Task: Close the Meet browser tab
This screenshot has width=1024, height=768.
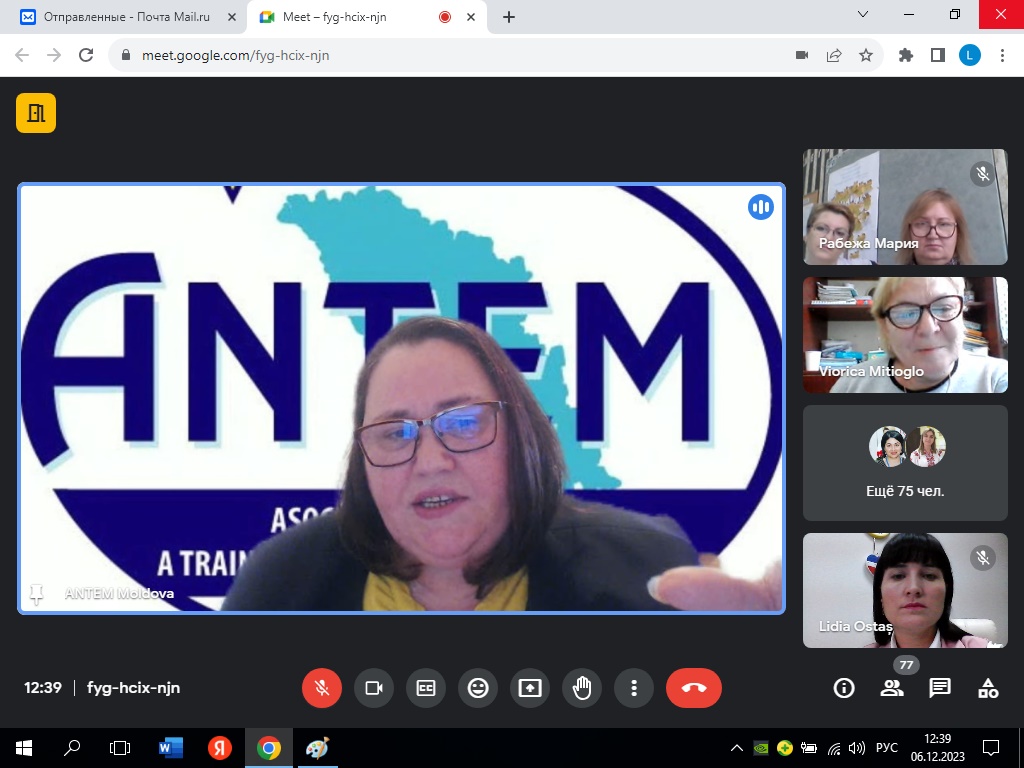Action: (x=471, y=17)
